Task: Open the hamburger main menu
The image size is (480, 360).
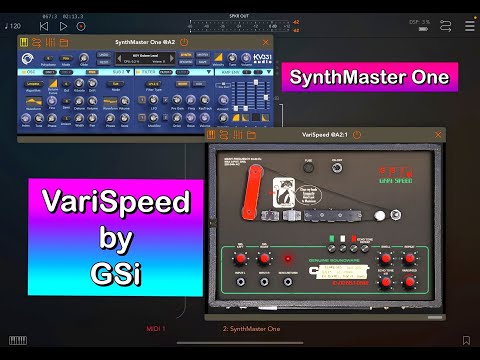Action: click(x=470, y=26)
